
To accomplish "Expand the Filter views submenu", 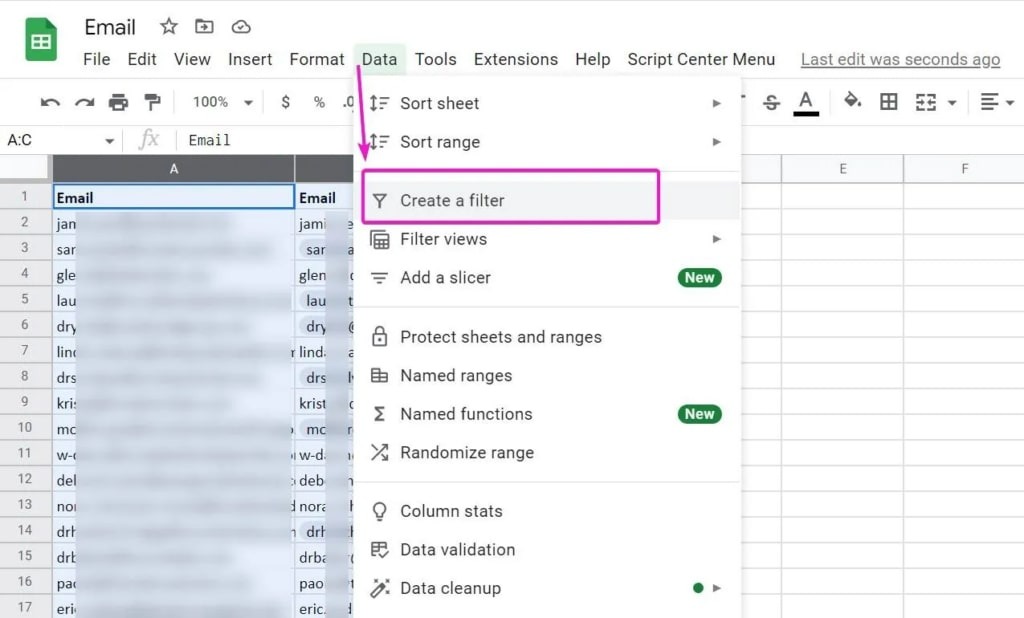I will 443,239.
